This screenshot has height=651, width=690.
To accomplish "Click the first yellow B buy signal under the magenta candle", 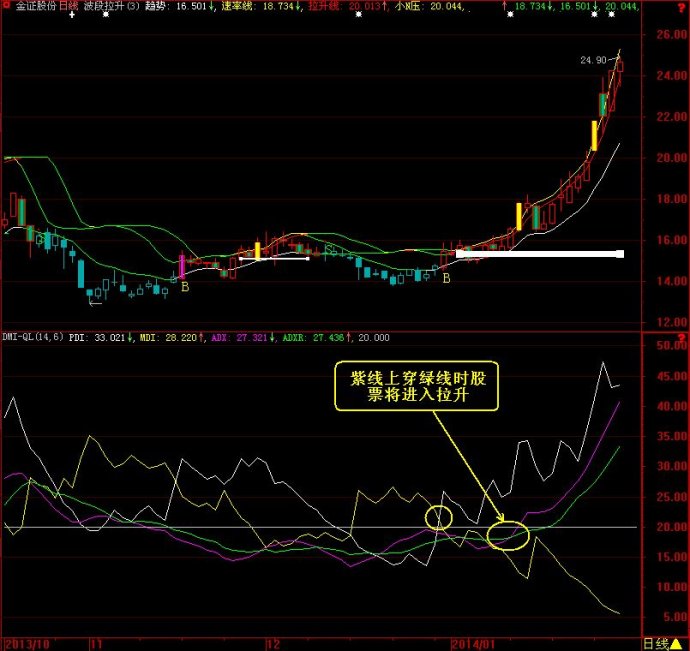I will [x=185, y=287].
